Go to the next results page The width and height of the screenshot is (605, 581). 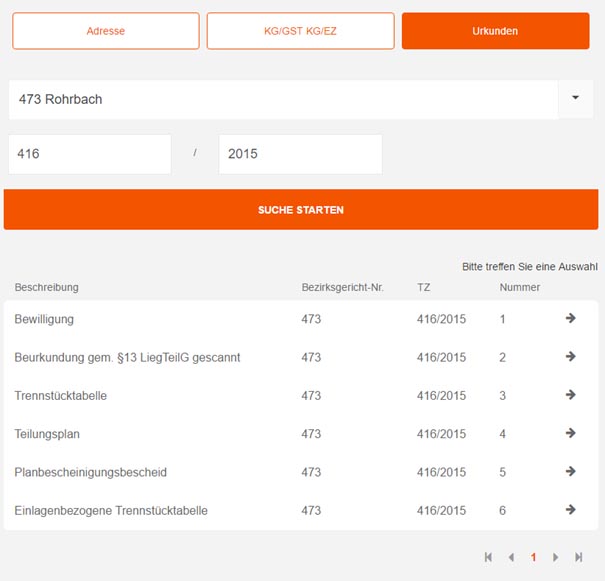(x=556, y=557)
